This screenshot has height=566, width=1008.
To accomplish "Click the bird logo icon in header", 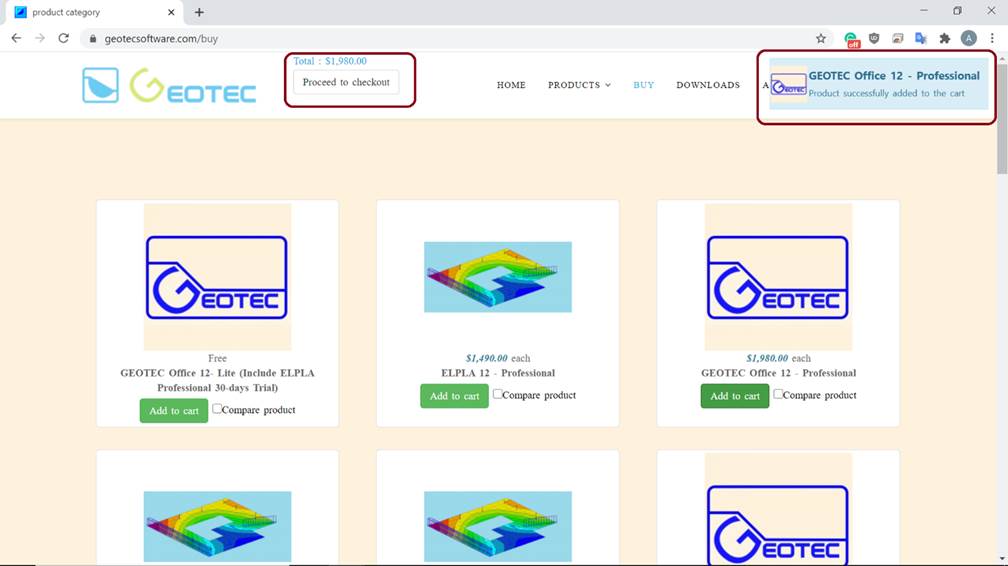I will coord(100,85).
